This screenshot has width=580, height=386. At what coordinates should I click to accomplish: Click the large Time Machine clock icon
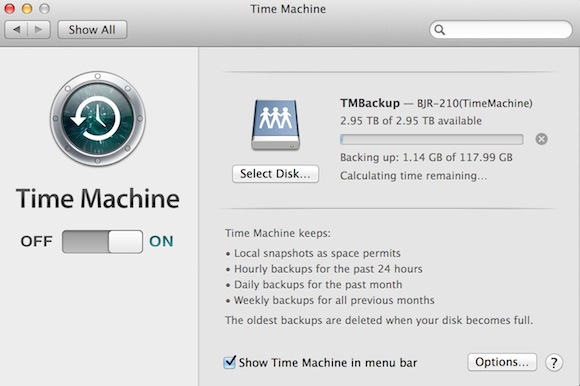98,119
